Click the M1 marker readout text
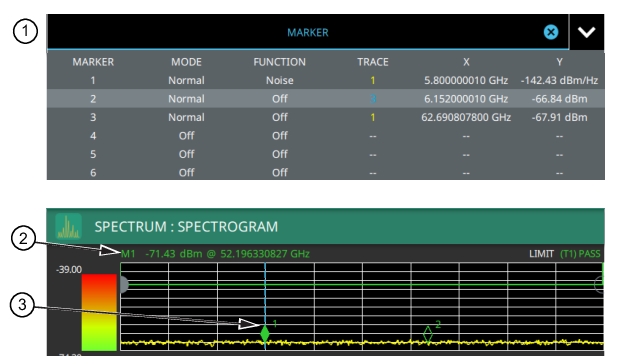The height and width of the screenshot is (364, 620). coord(215,254)
